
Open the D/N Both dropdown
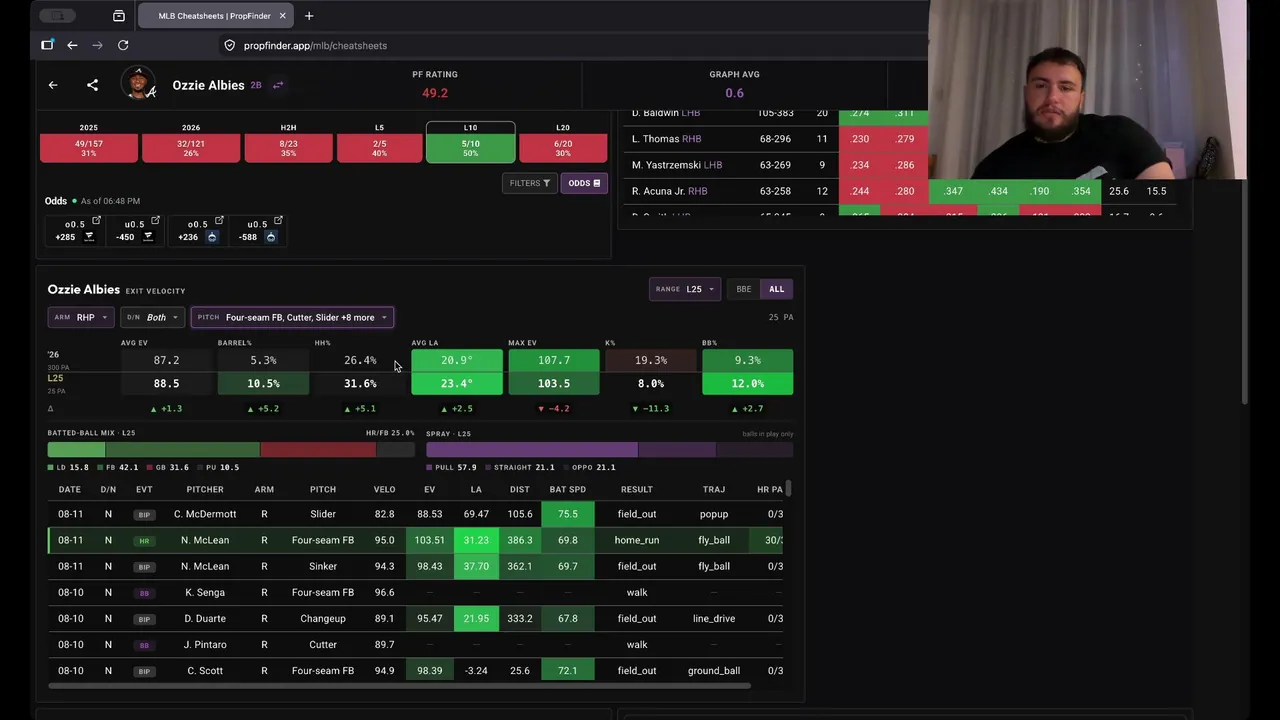(152, 317)
